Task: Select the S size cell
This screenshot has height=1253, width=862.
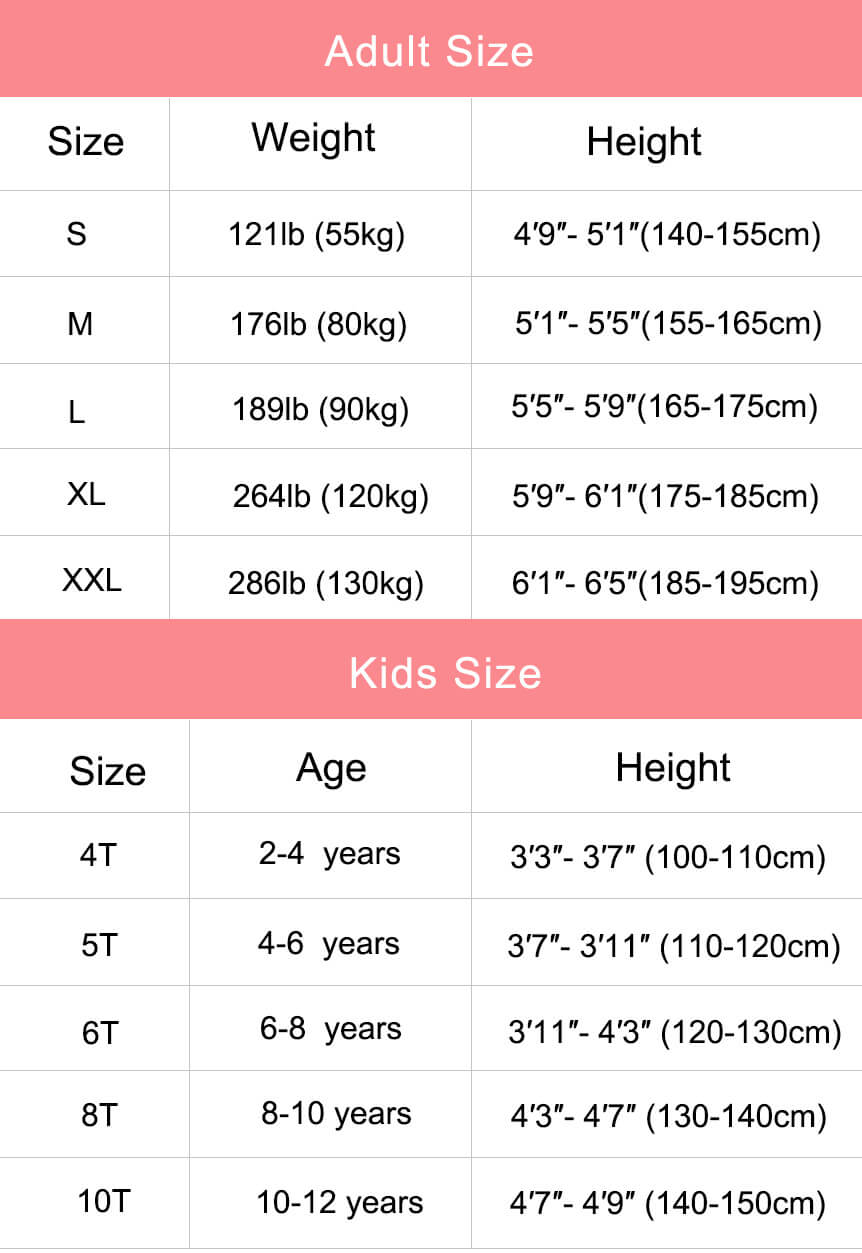Action: click(x=77, y=234)
